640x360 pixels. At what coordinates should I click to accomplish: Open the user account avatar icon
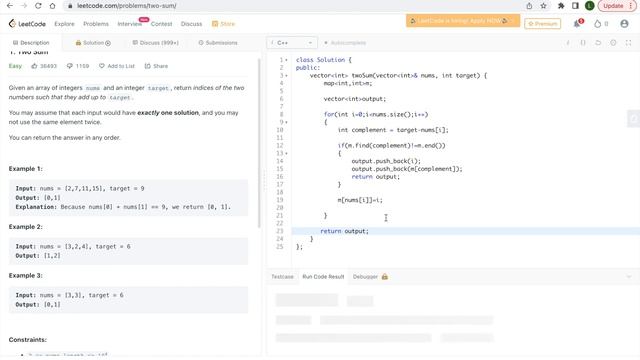click(x=624, y=24)
